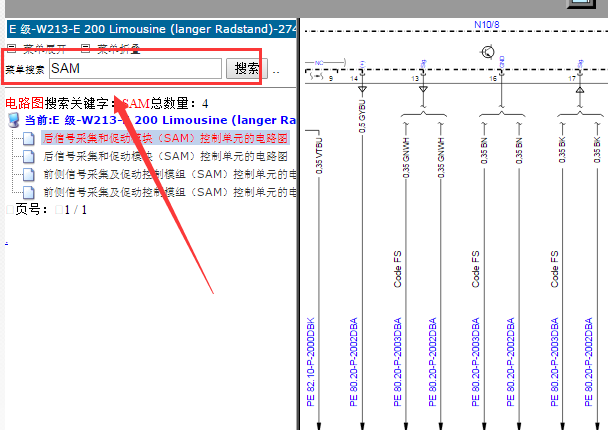Click pin number 9 on the connector
The width and height of the screenshot is (608, 430).
[331, 79]
